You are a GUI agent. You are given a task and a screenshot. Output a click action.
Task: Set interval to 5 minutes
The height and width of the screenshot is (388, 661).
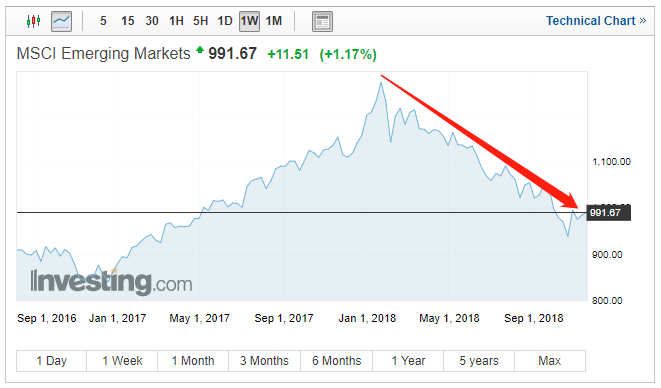click(103, 21)
